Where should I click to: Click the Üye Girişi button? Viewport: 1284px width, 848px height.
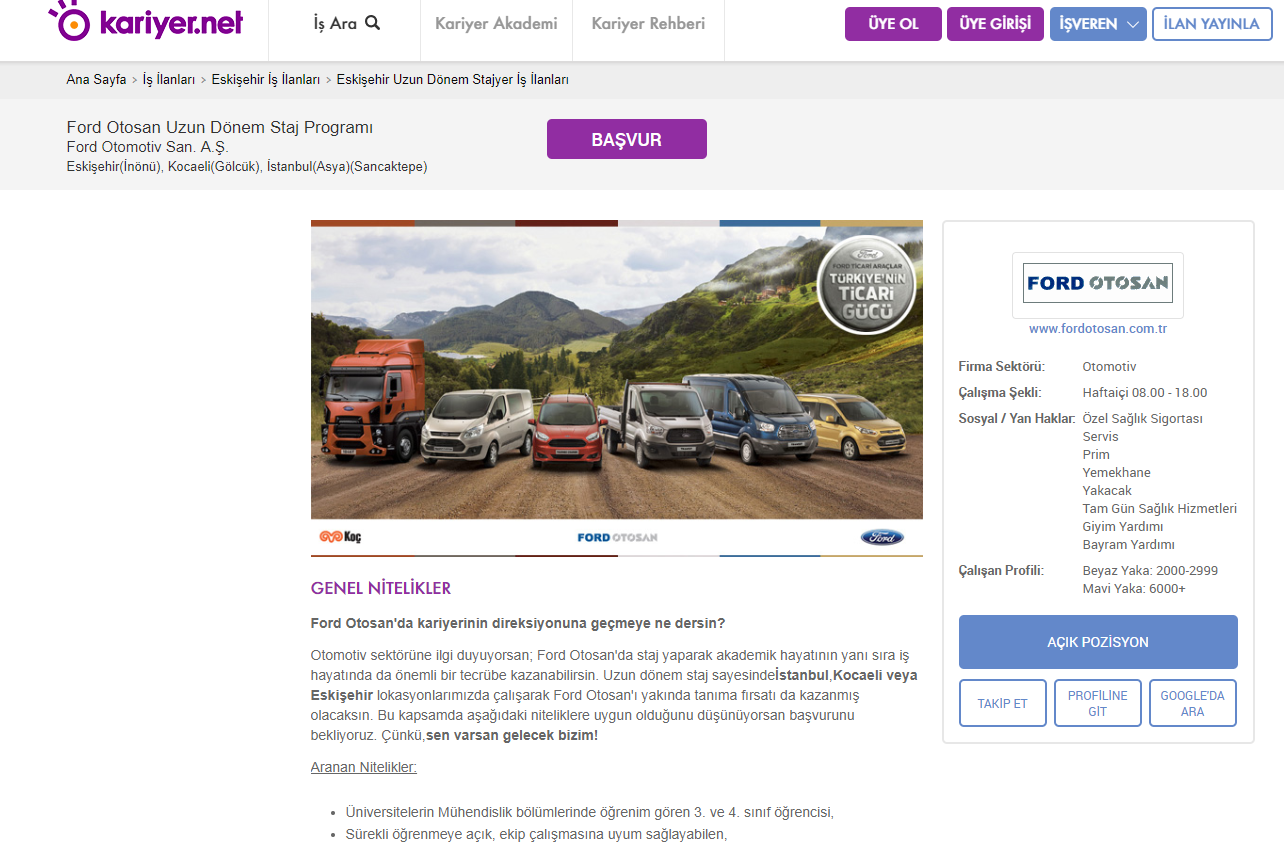click(995, 24)
